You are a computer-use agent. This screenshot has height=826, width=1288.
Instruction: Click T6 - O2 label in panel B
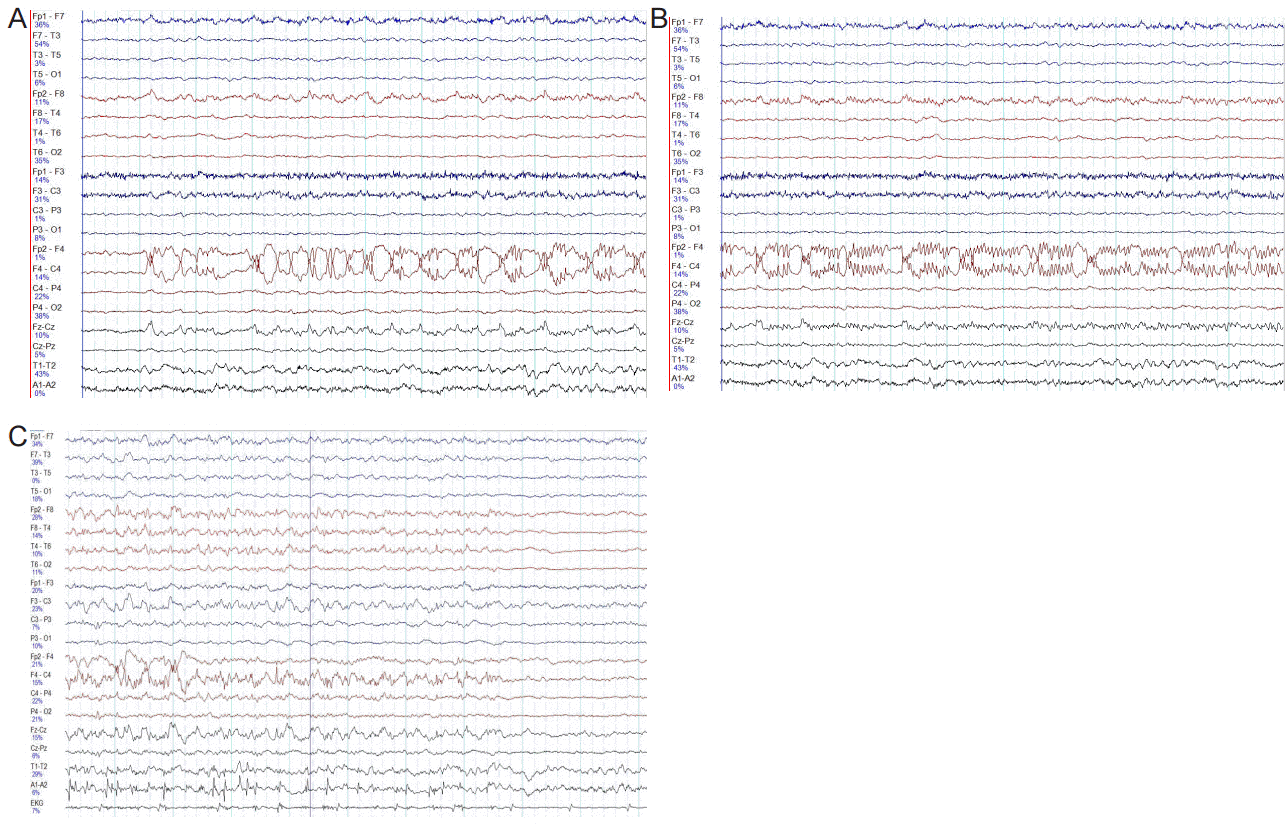[686, 154]
